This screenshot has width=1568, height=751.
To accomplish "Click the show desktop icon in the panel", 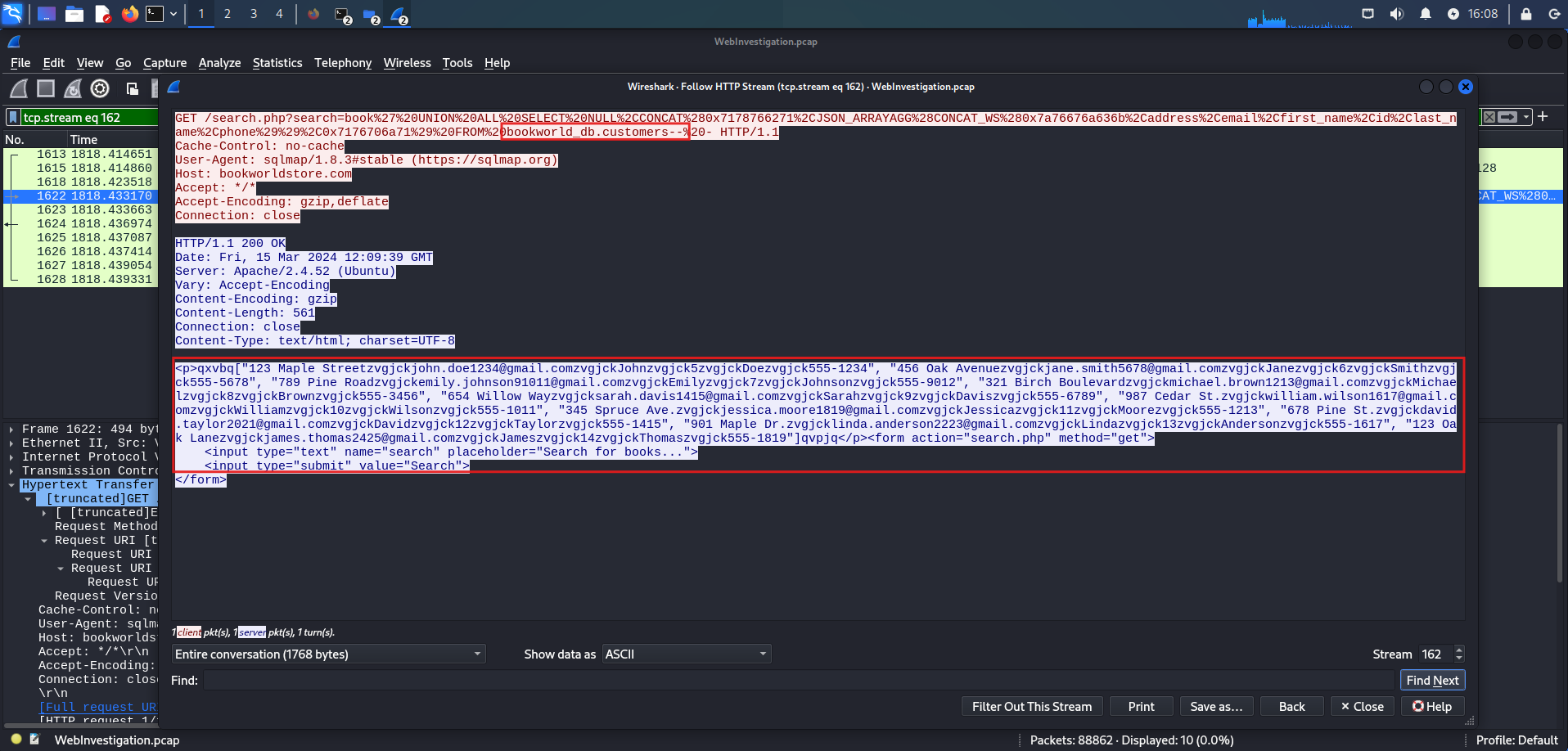I will click(47, 14).
